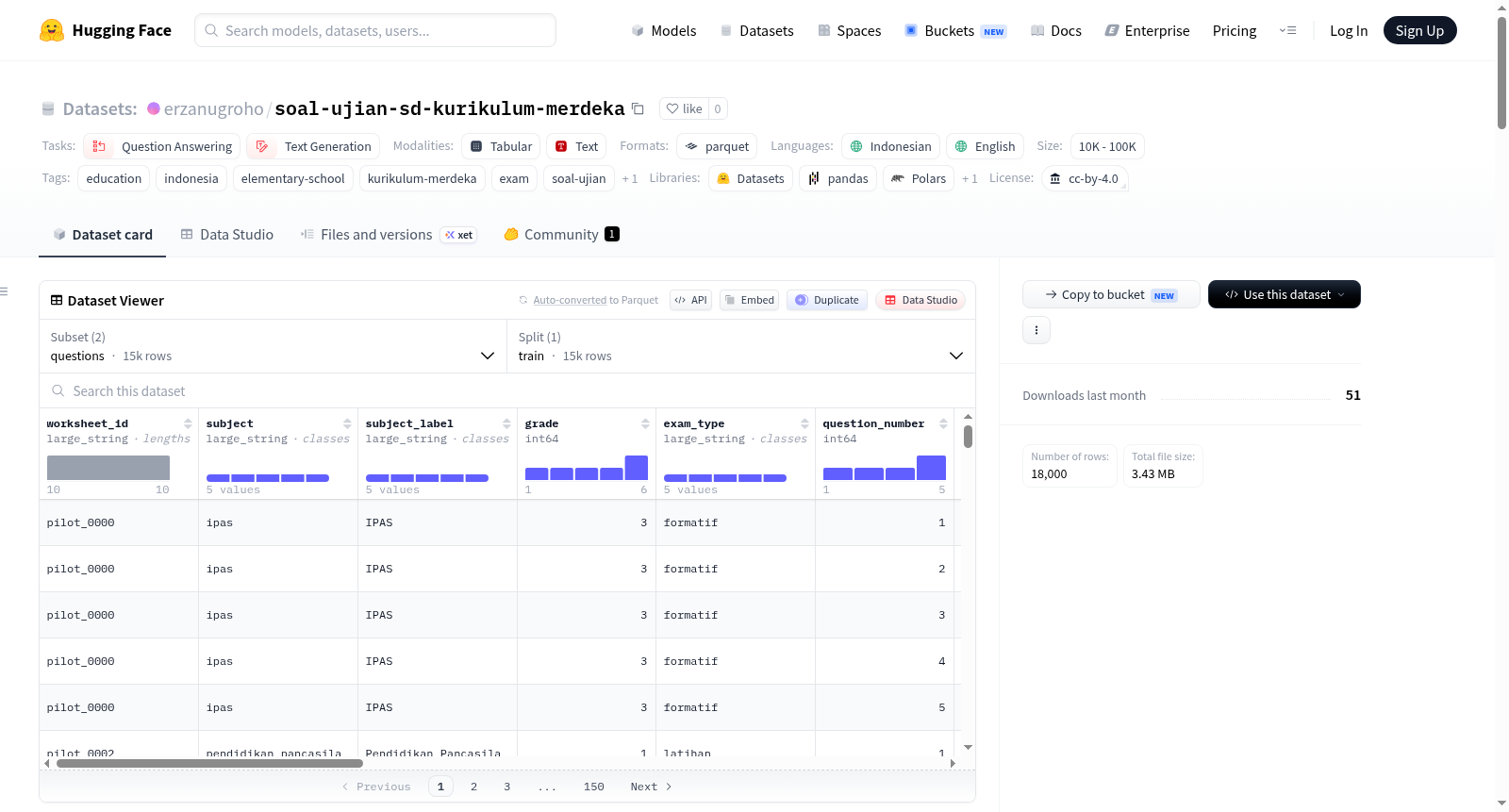This screenshot has height=812, width=1509.
Task: Copy dataset name with the copy icon
Action: (x=638, y=108)
